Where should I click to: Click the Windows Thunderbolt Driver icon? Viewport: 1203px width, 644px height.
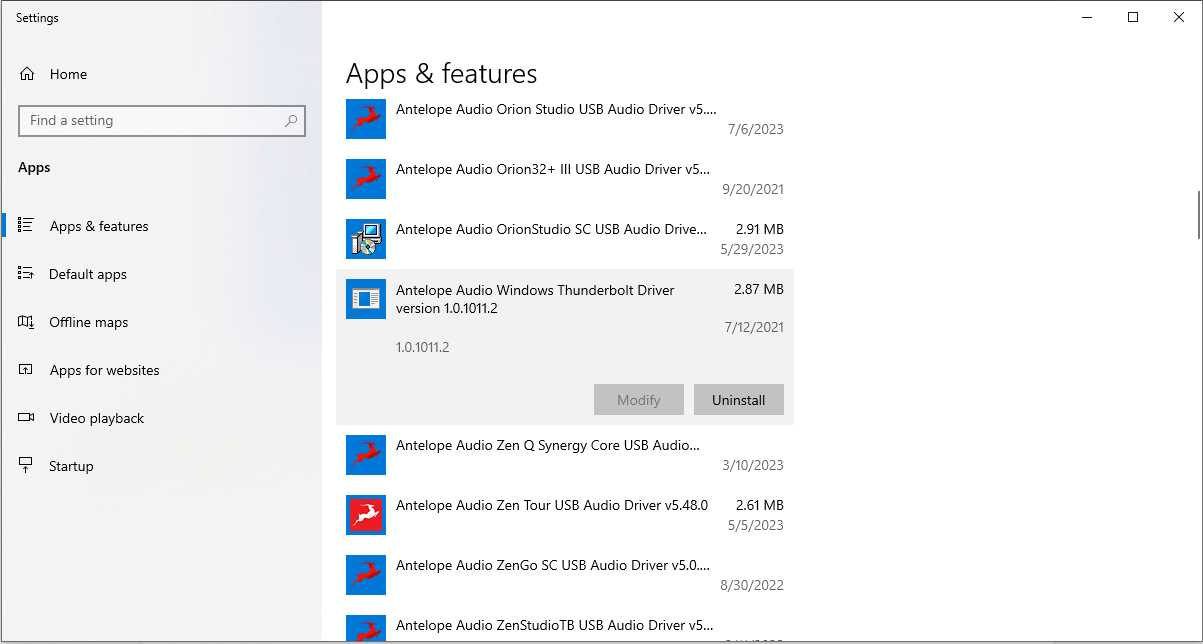pos(366,299)
